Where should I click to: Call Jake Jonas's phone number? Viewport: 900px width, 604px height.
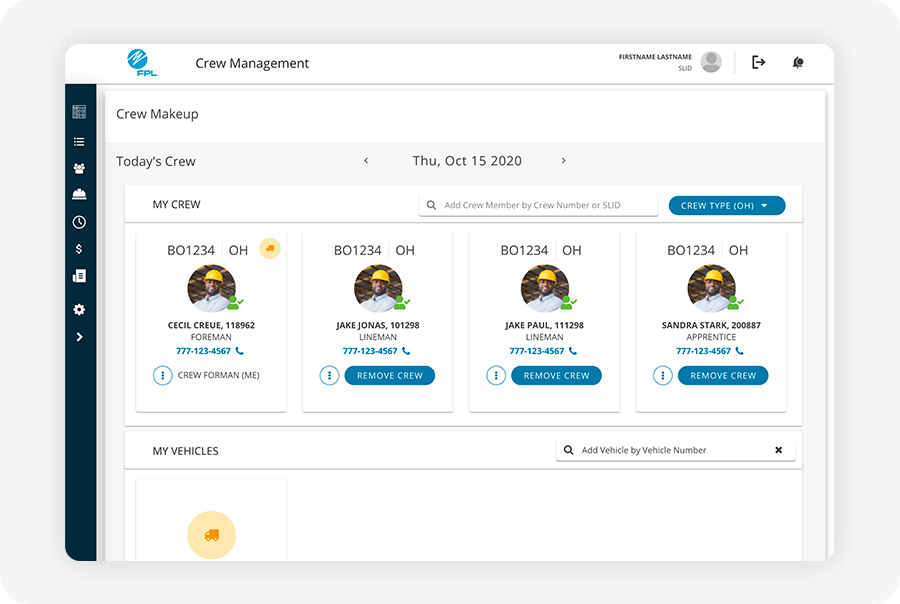[x=376, y=351]
